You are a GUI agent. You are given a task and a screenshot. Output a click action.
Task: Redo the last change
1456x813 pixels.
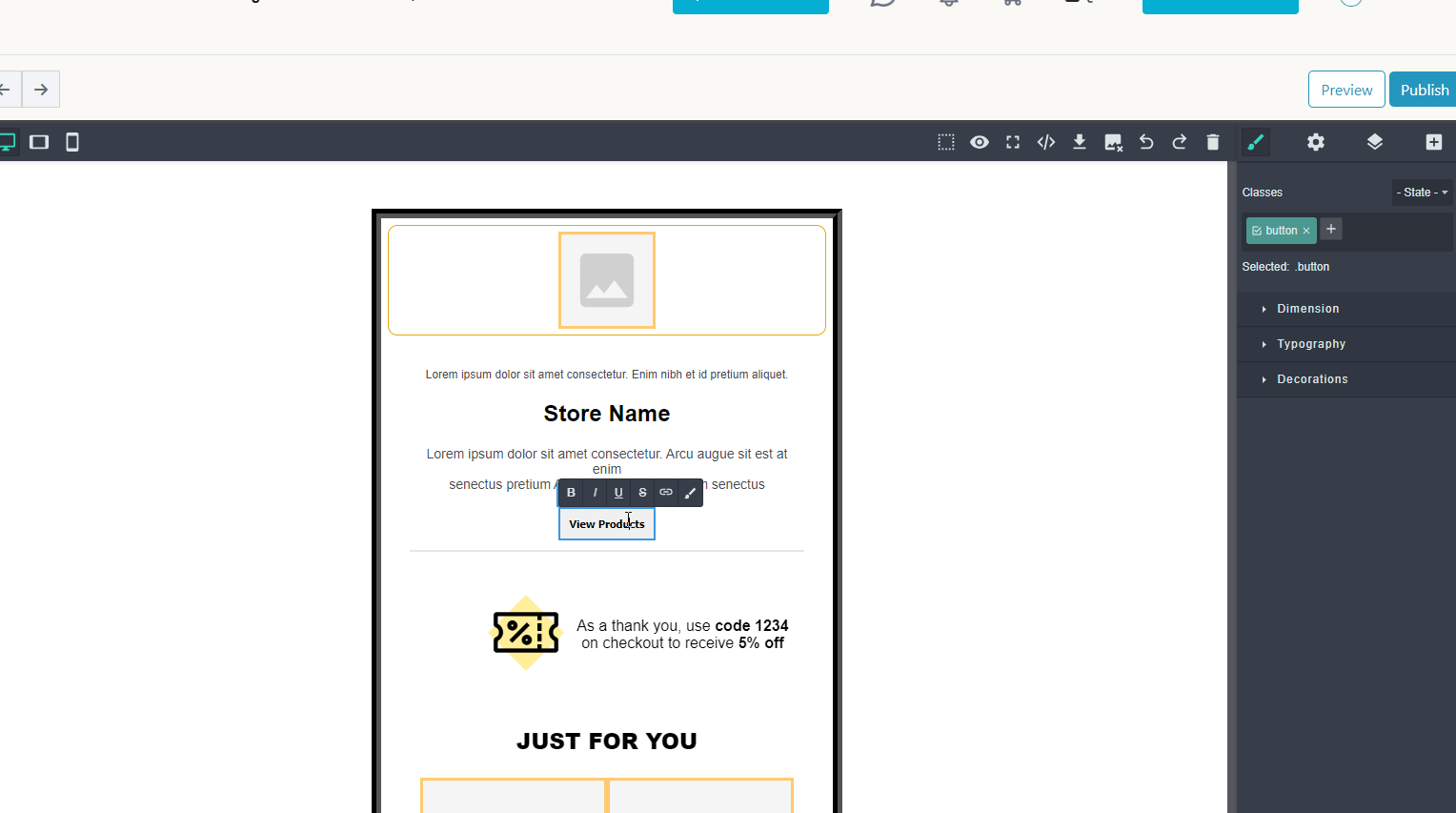(x=1180, y=142)
